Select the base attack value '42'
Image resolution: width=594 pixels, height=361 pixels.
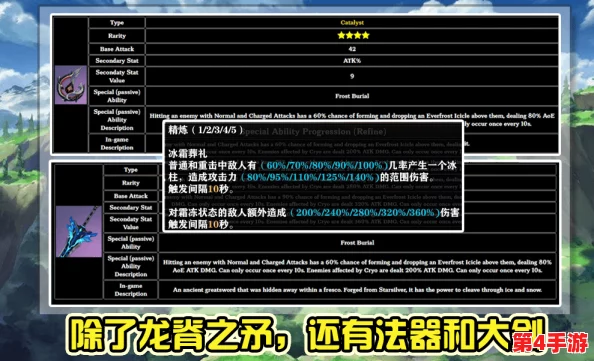point(352,49)
